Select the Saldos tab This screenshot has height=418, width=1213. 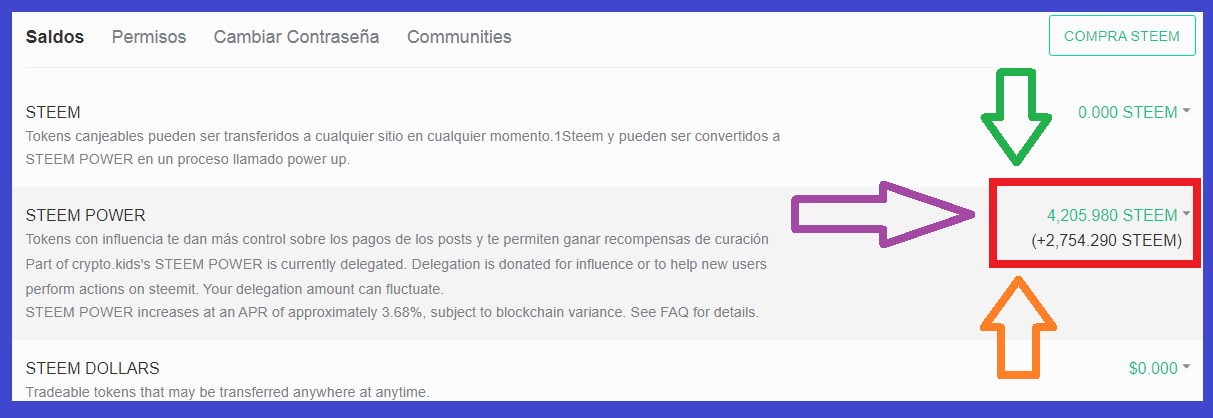(x=54, y=37)
